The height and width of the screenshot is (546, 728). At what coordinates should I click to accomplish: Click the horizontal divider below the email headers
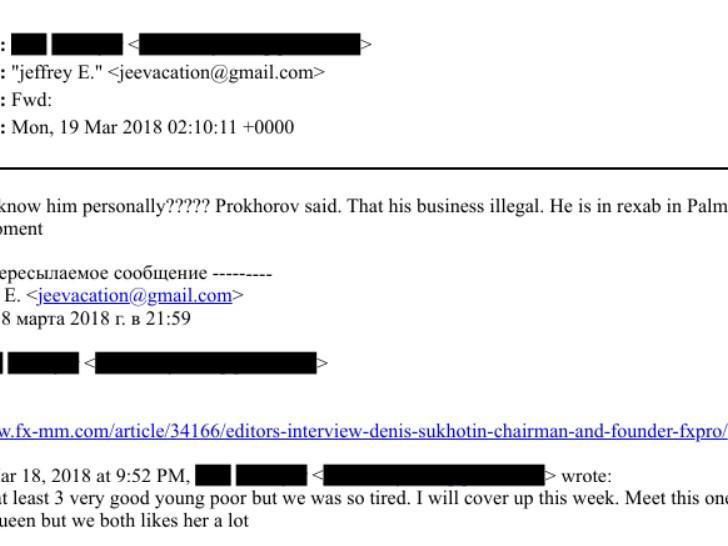[364, 169]
